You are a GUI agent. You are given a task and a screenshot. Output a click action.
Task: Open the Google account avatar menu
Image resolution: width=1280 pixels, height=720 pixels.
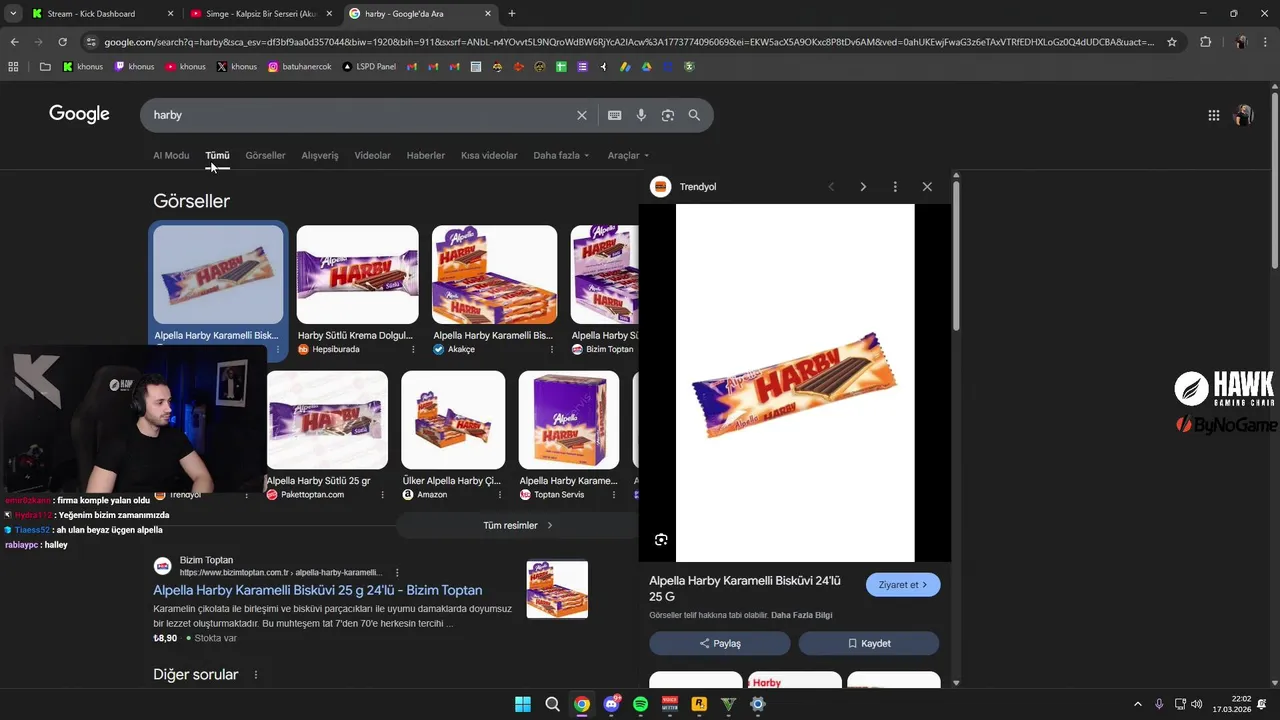[1244, 115]
